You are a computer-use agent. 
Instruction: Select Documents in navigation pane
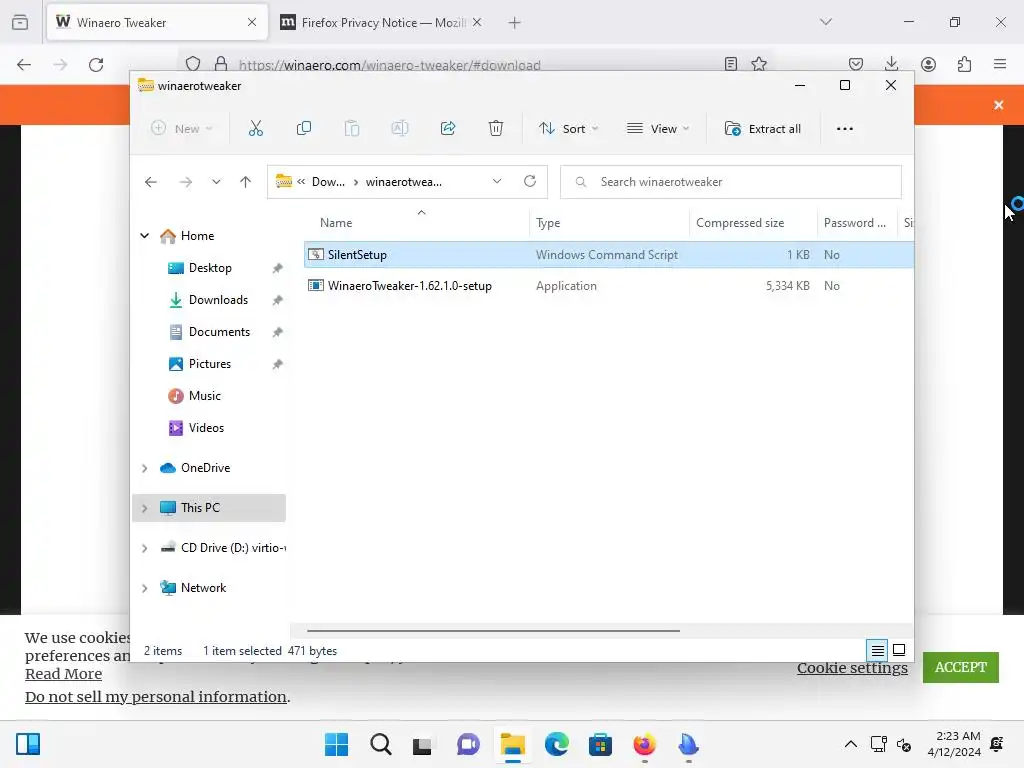(x=219, y=332)
